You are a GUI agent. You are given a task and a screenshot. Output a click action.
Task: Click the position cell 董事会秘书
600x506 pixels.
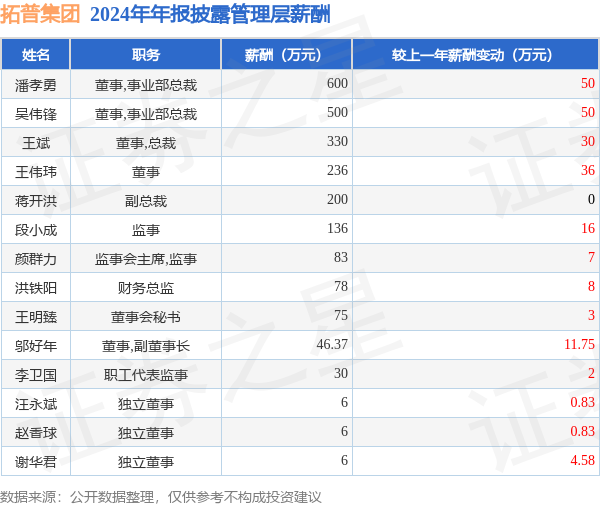tap(146, 317)
